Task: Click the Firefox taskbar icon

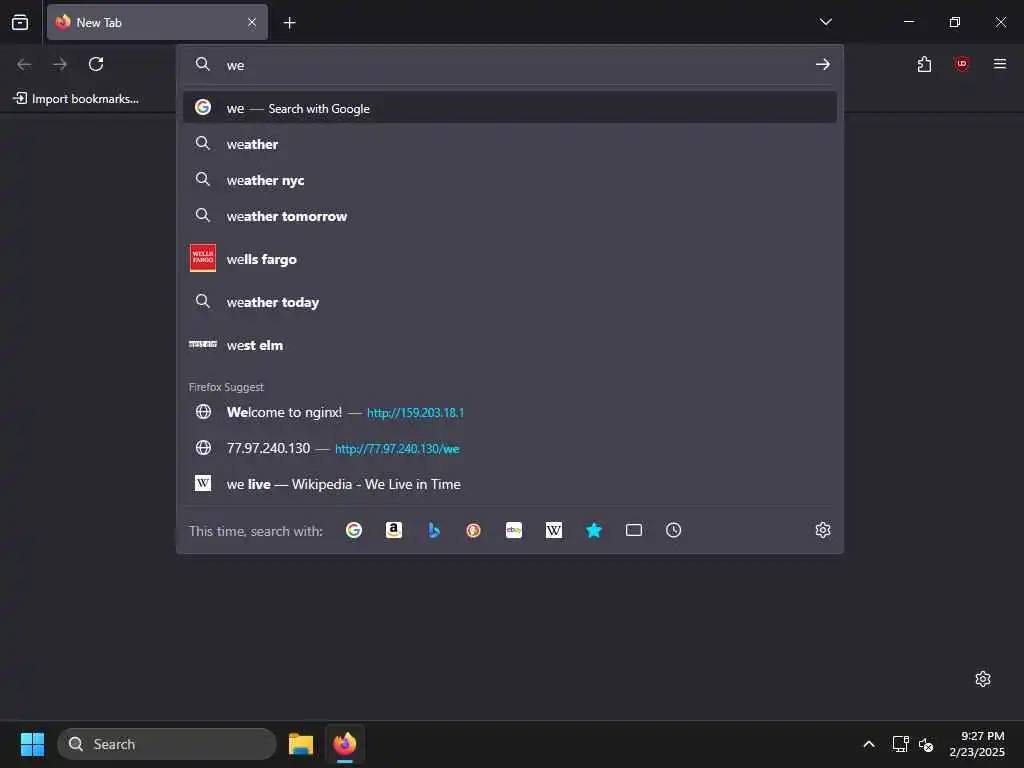Action: coord(345,744)
